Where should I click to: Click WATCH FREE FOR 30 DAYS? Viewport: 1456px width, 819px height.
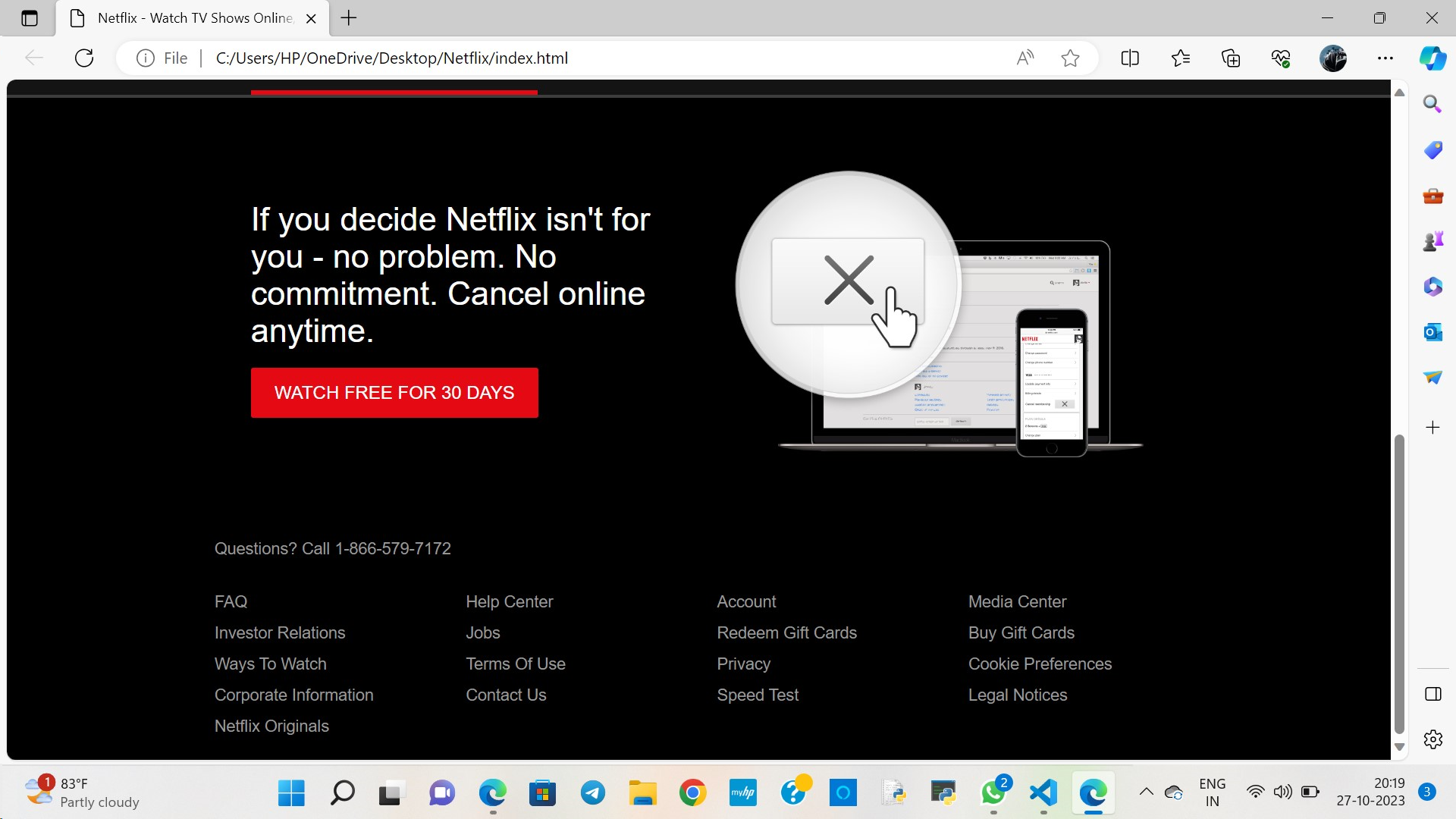click(394, 392)
